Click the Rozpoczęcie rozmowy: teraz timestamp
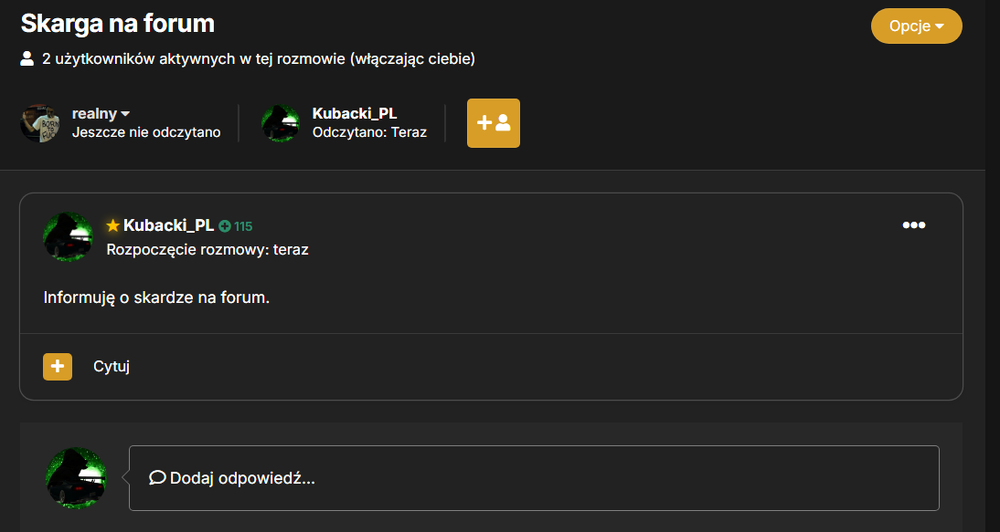This screenshot has height=532, width=1000. click(207, 249)
